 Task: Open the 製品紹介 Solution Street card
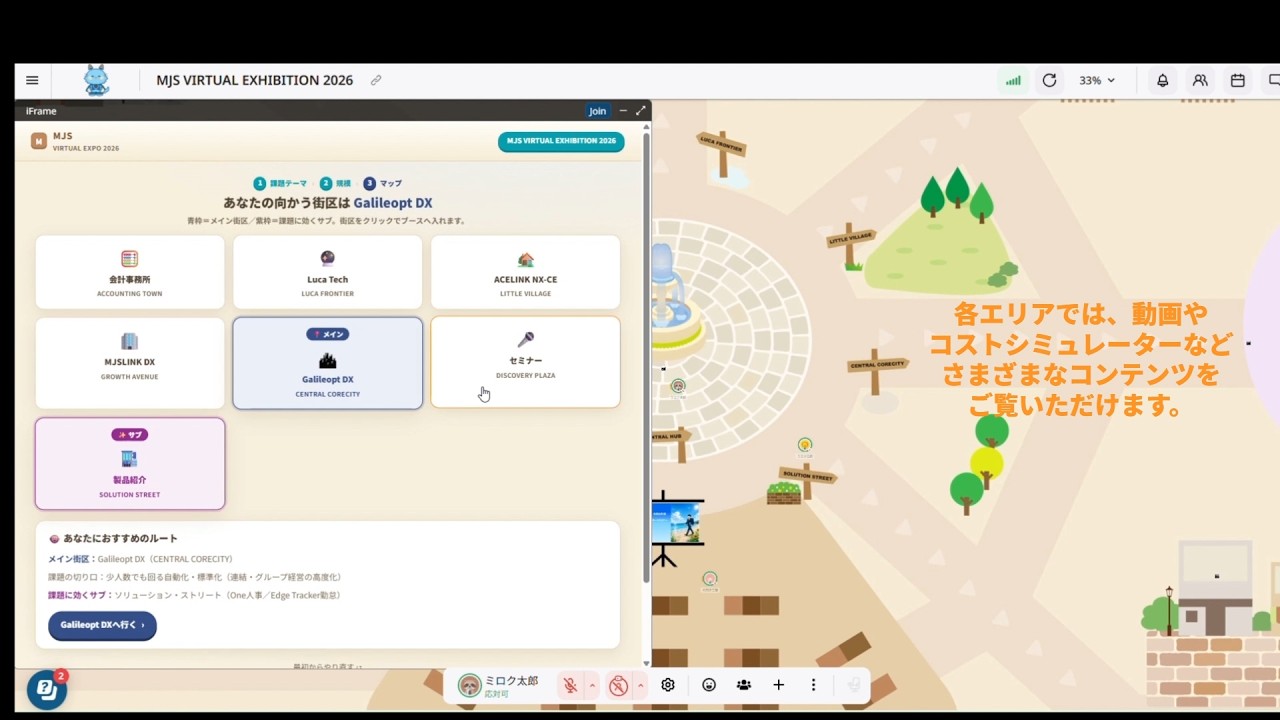click(x=130, y=464)
